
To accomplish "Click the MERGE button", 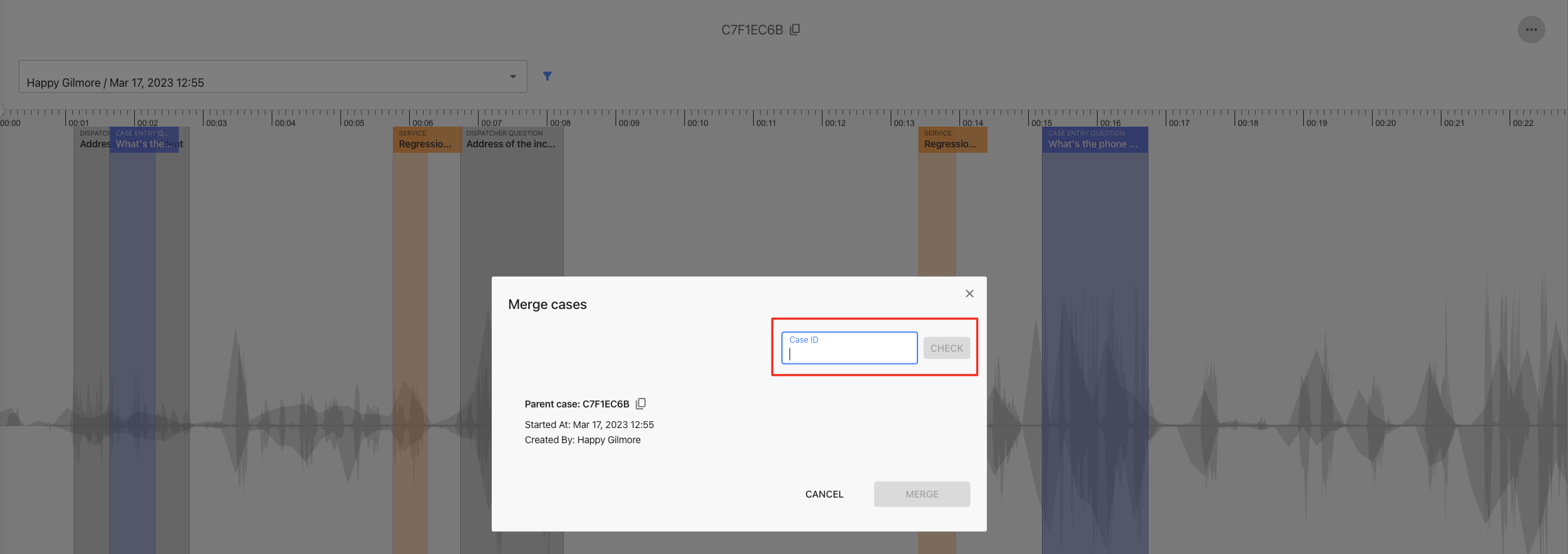I will (x=922, y=494).
